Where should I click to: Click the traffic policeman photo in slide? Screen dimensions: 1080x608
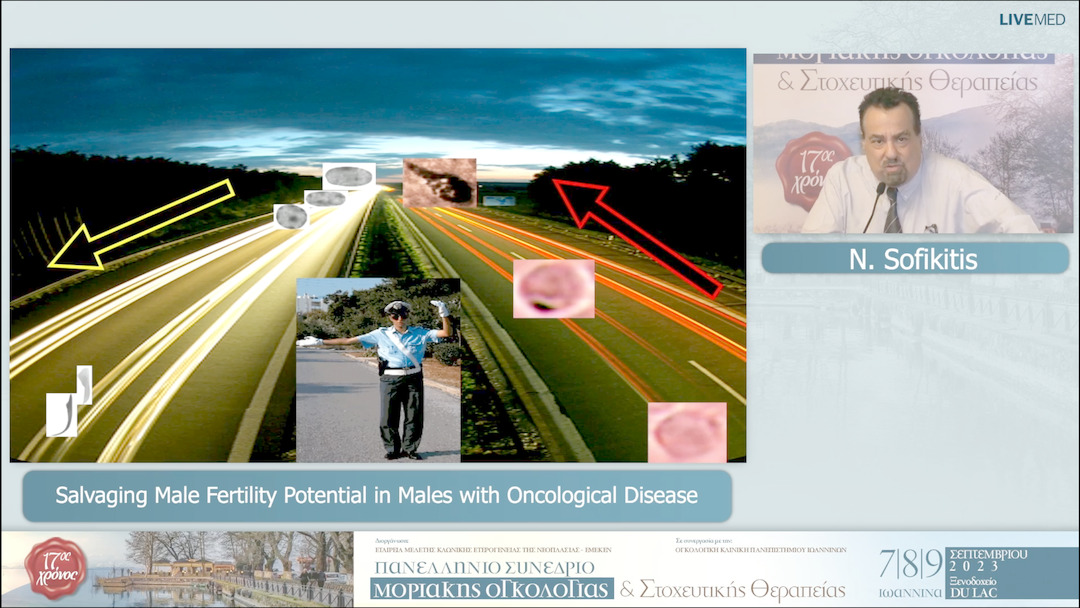click(x=378, y=370)
